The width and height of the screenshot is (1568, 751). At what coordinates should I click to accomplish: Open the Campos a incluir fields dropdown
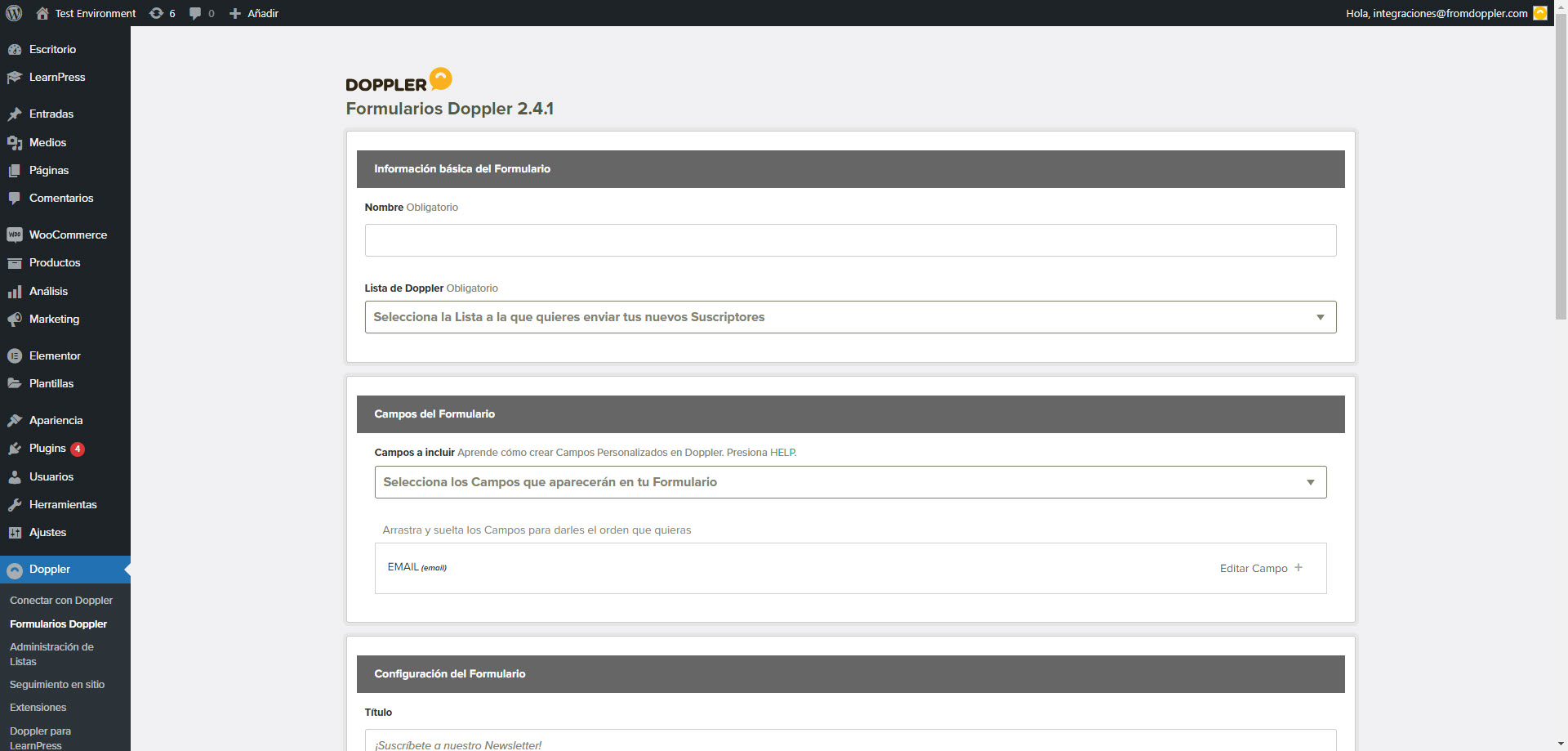point(850,482)
